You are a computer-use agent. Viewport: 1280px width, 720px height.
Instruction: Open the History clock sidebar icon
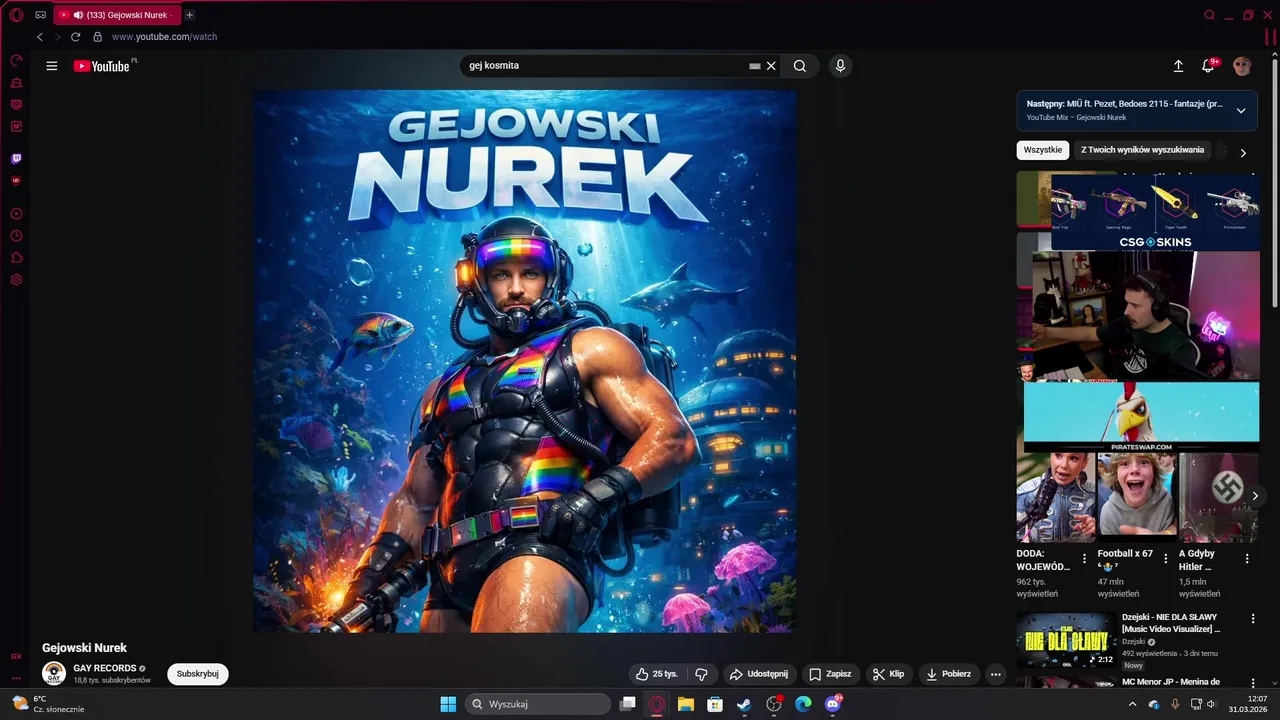16,236
